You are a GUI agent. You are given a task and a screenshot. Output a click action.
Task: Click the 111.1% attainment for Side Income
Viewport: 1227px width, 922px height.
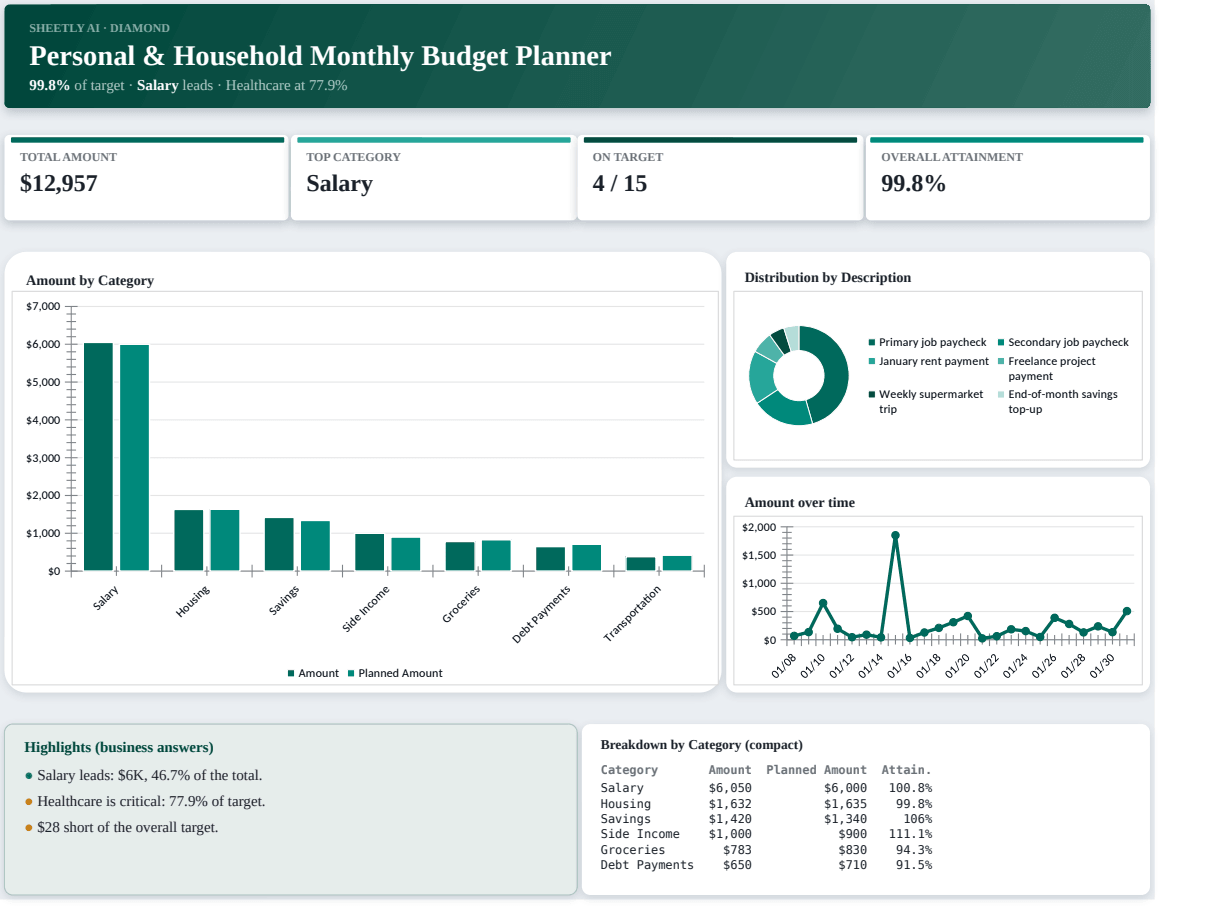click(x=910, y=834)
